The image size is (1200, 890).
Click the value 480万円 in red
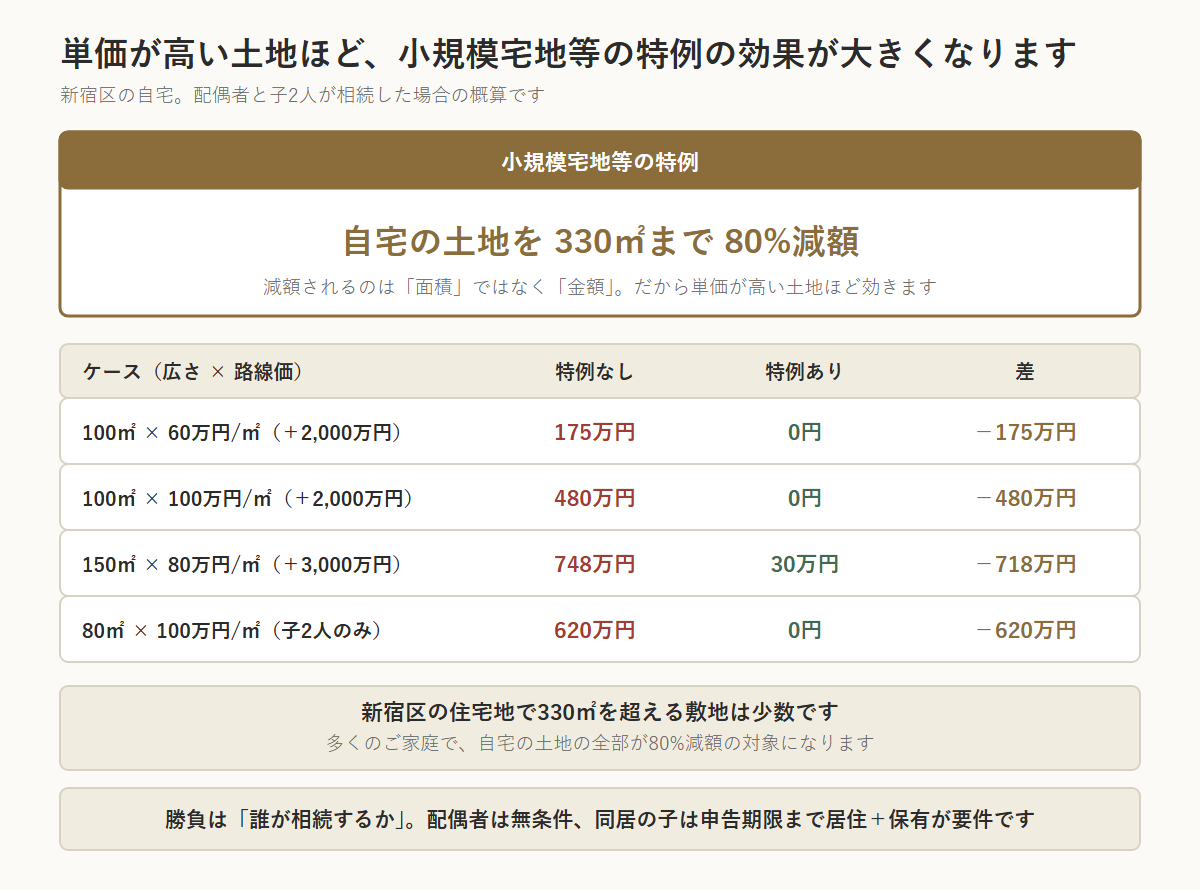coord(595,499)
